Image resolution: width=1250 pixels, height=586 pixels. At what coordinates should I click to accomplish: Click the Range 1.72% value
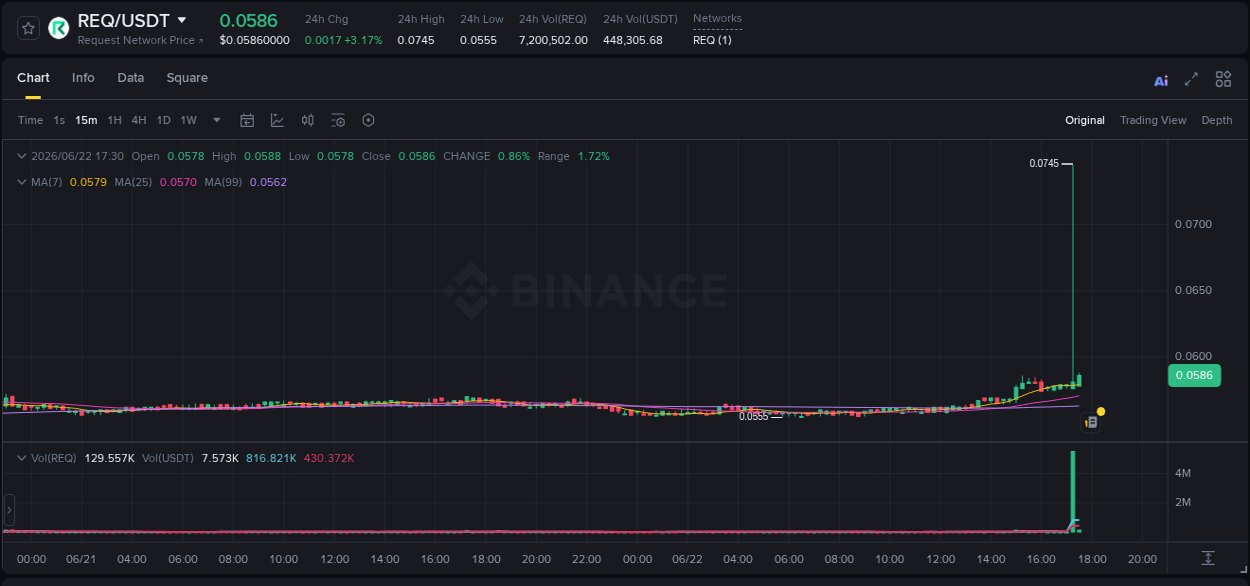point(594,156)
